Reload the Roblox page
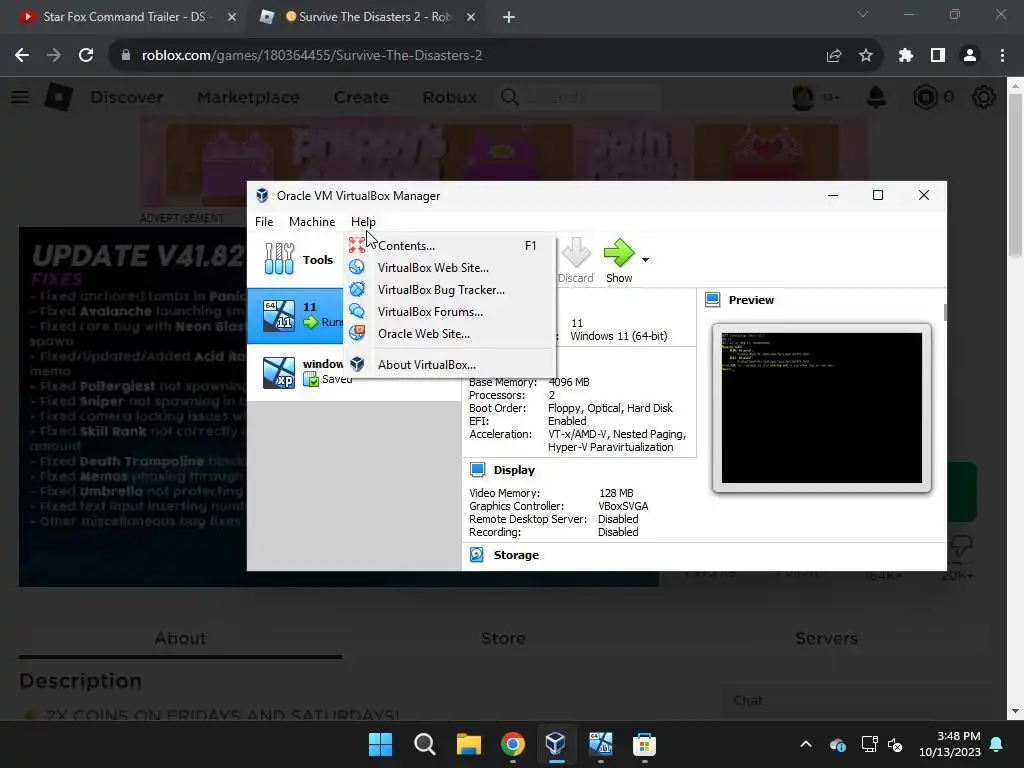 [x=86, y=56]
